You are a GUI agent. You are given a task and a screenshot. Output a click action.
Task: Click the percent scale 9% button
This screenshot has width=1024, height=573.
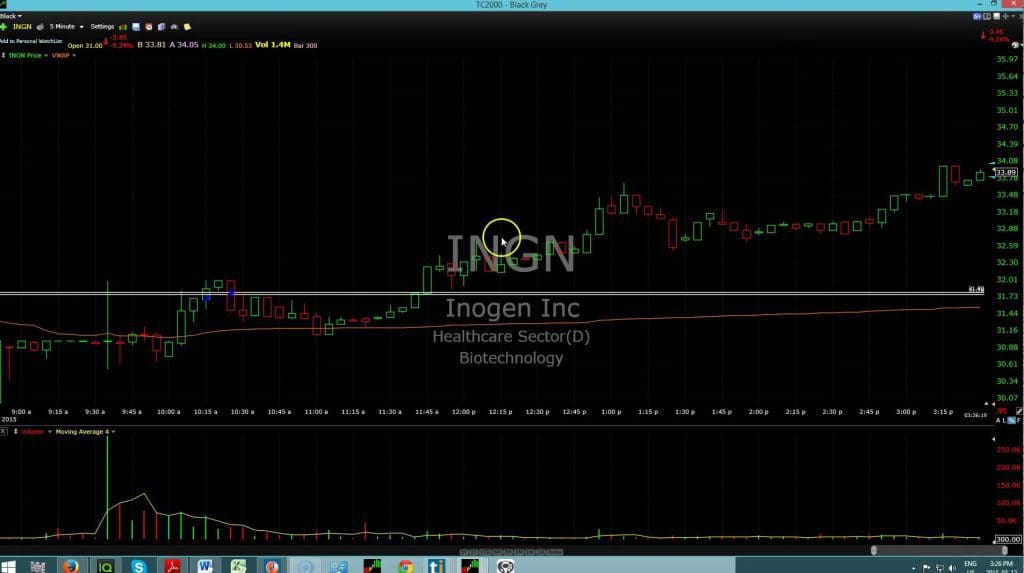pyautogui.click(x=1002, y=411)
